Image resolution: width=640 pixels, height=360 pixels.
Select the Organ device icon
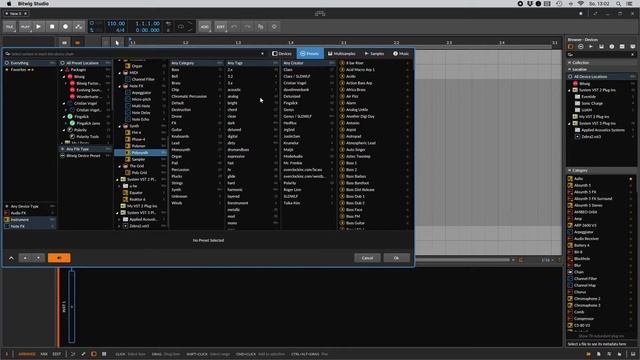click(128, 66)
